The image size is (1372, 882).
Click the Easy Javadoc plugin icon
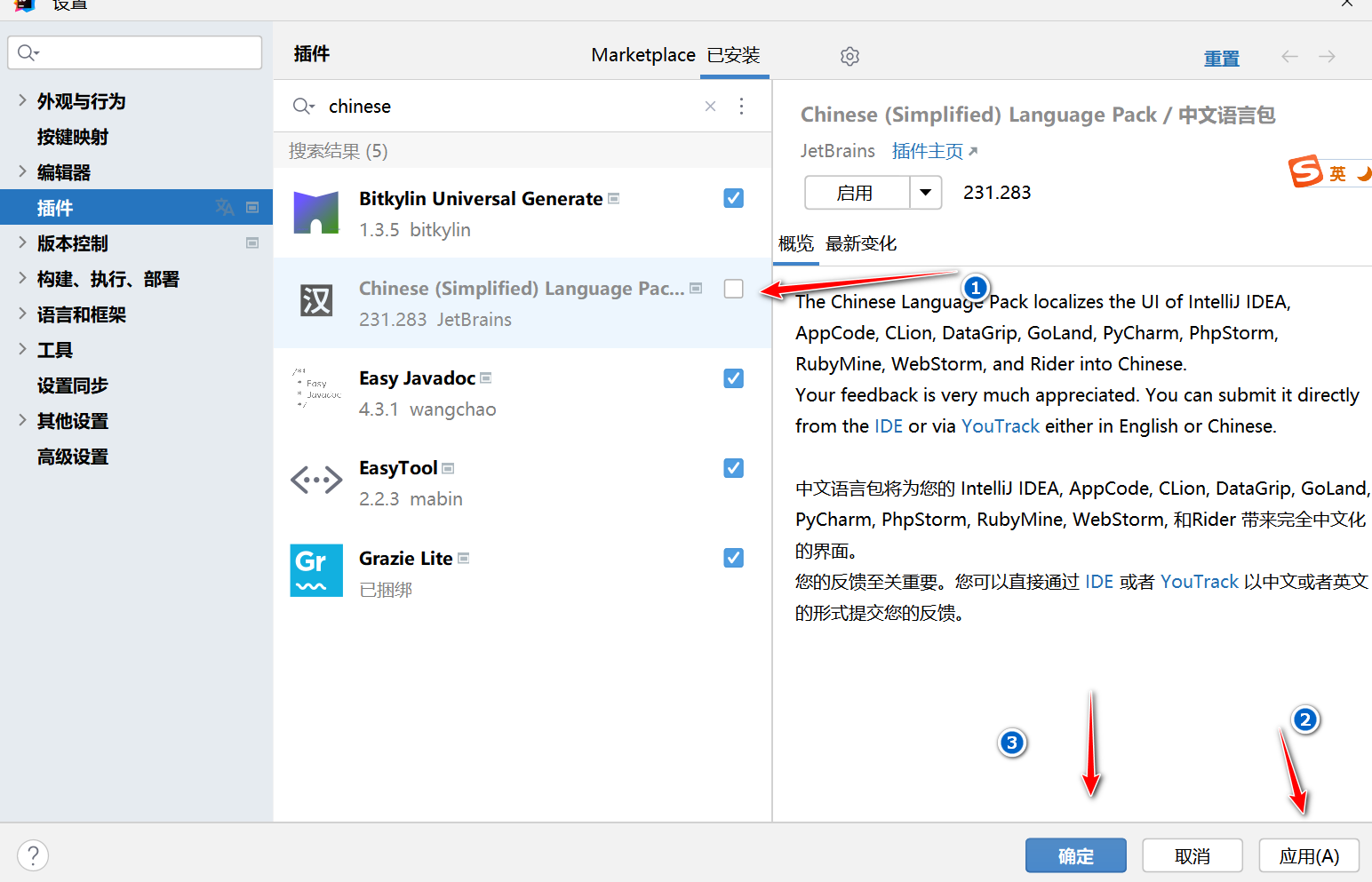316,389
